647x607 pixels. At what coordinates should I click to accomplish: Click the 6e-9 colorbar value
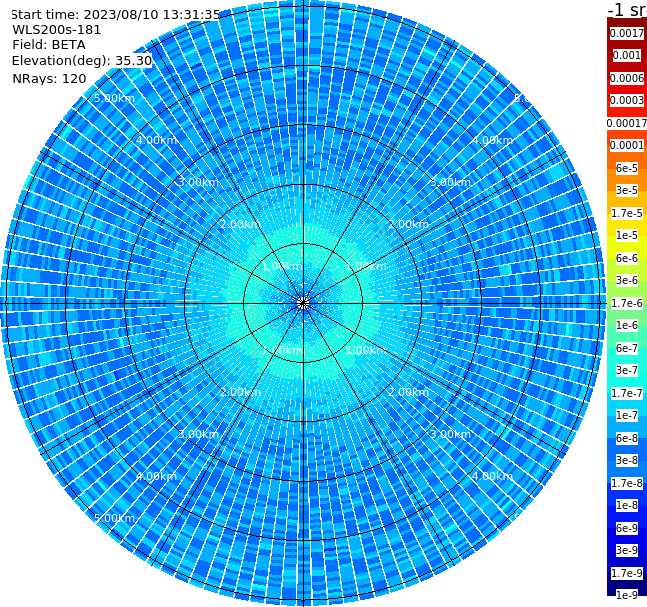tap(627, 528)
